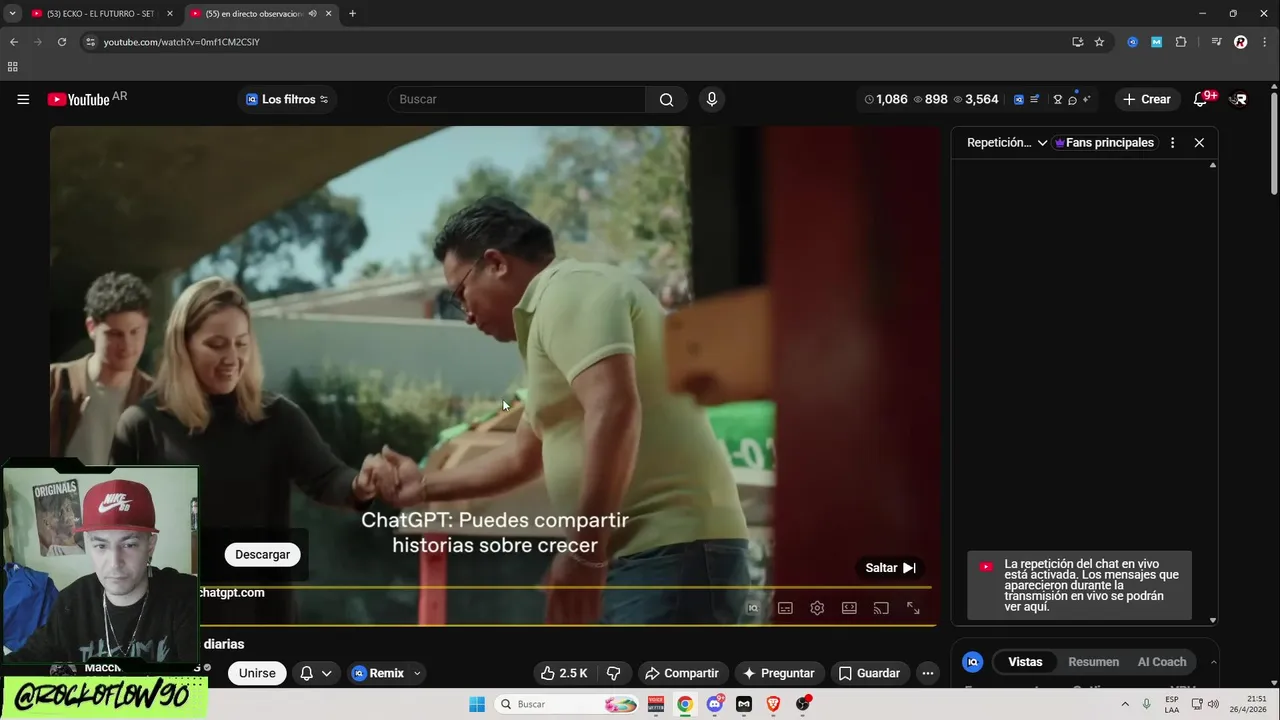Select the Vistas tab in vidIQ panel

point(1025,662)
